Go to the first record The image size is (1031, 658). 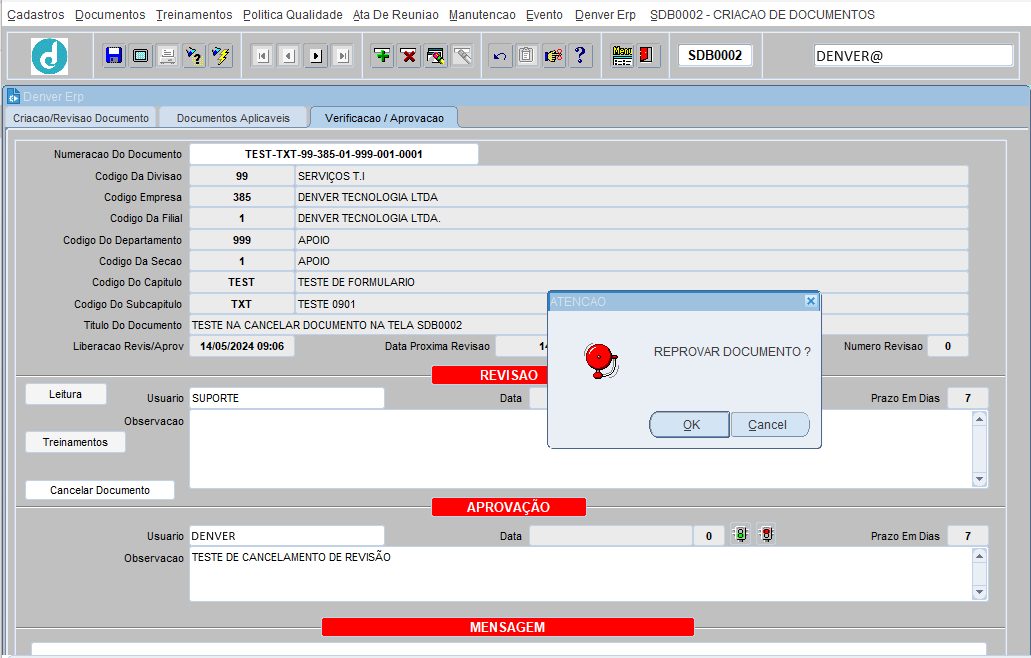(x=262, y=56)
